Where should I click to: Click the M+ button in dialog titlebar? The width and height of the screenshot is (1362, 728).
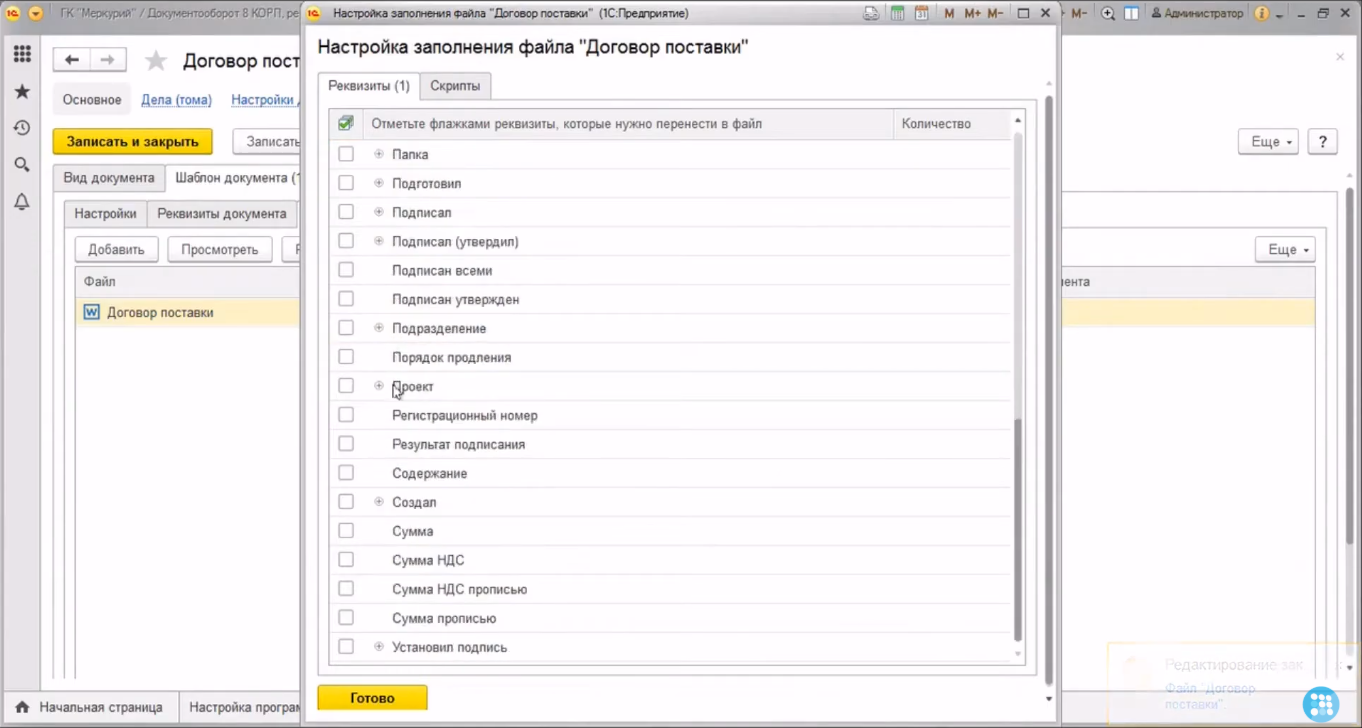(972, 14)
